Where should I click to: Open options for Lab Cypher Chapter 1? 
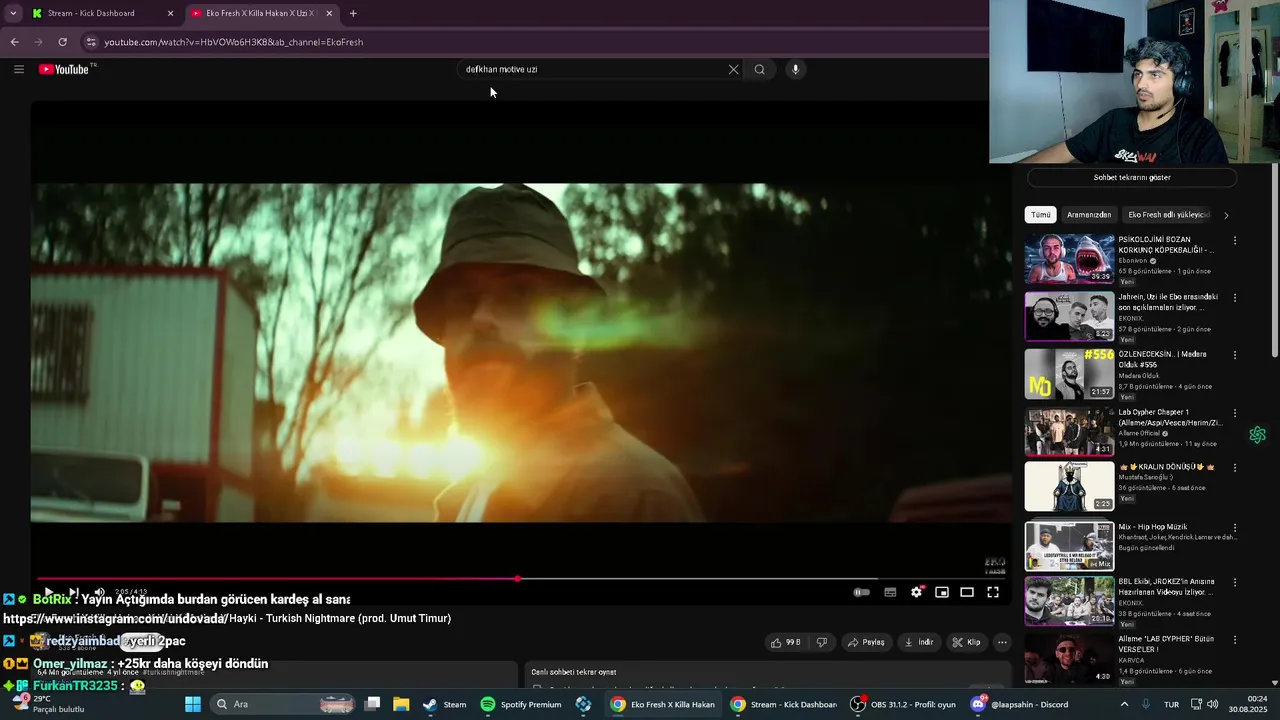pos(1235,413)
